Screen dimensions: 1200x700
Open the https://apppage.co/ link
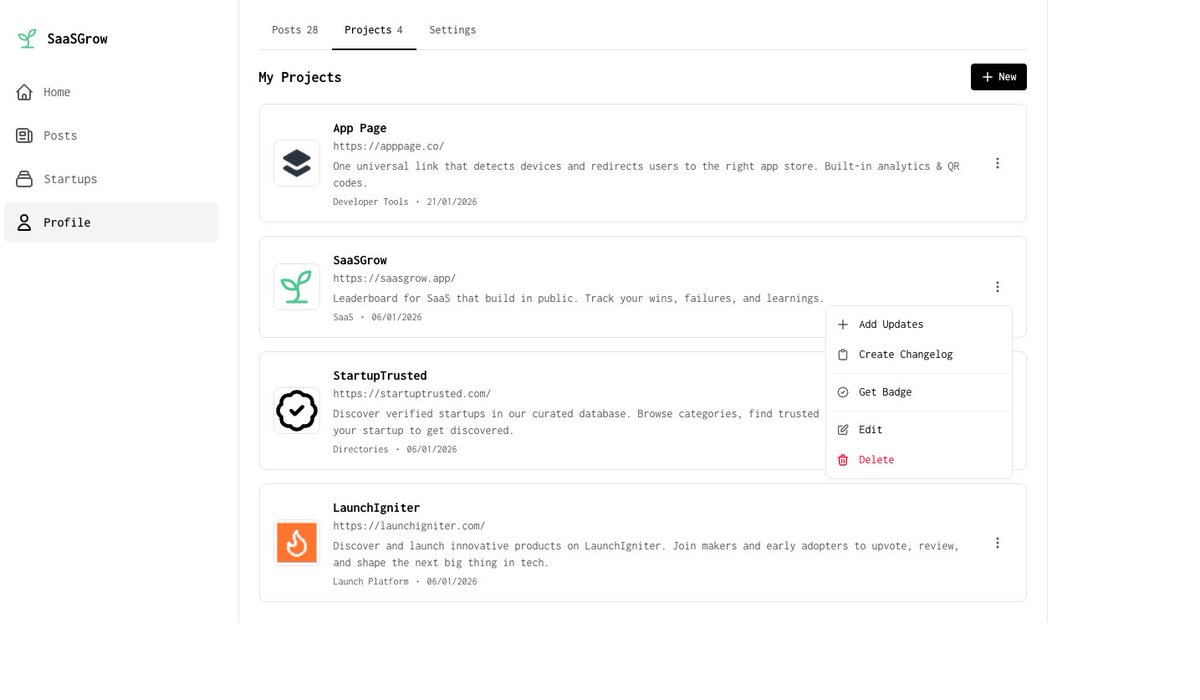[x=388, y=146]
